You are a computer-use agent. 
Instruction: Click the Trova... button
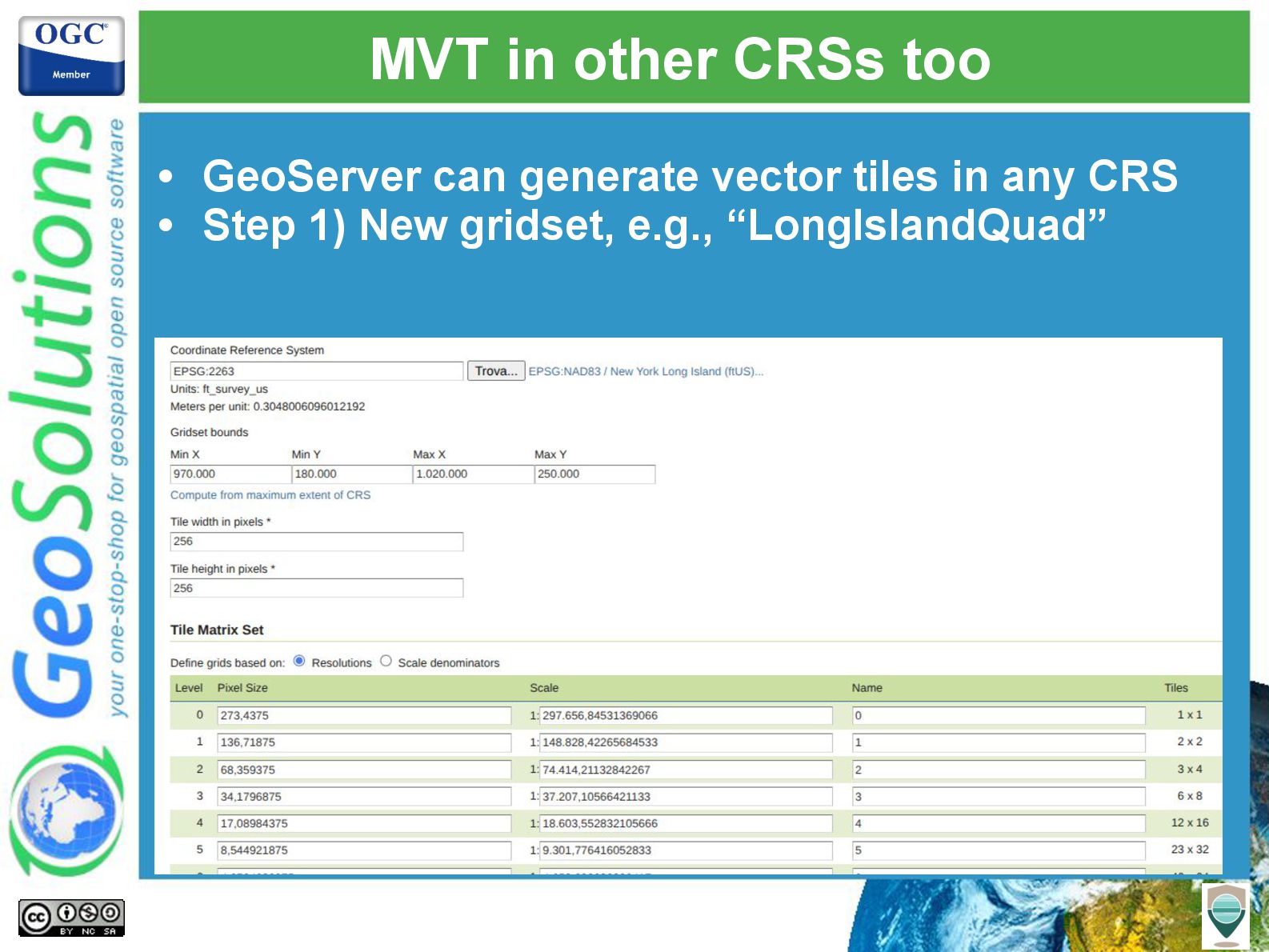496,371
